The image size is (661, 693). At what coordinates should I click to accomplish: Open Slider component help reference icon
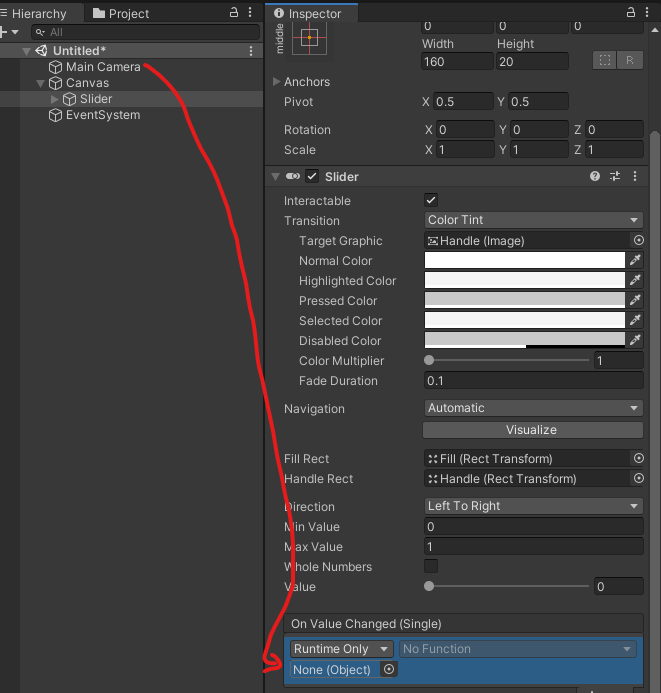[595, 176]
